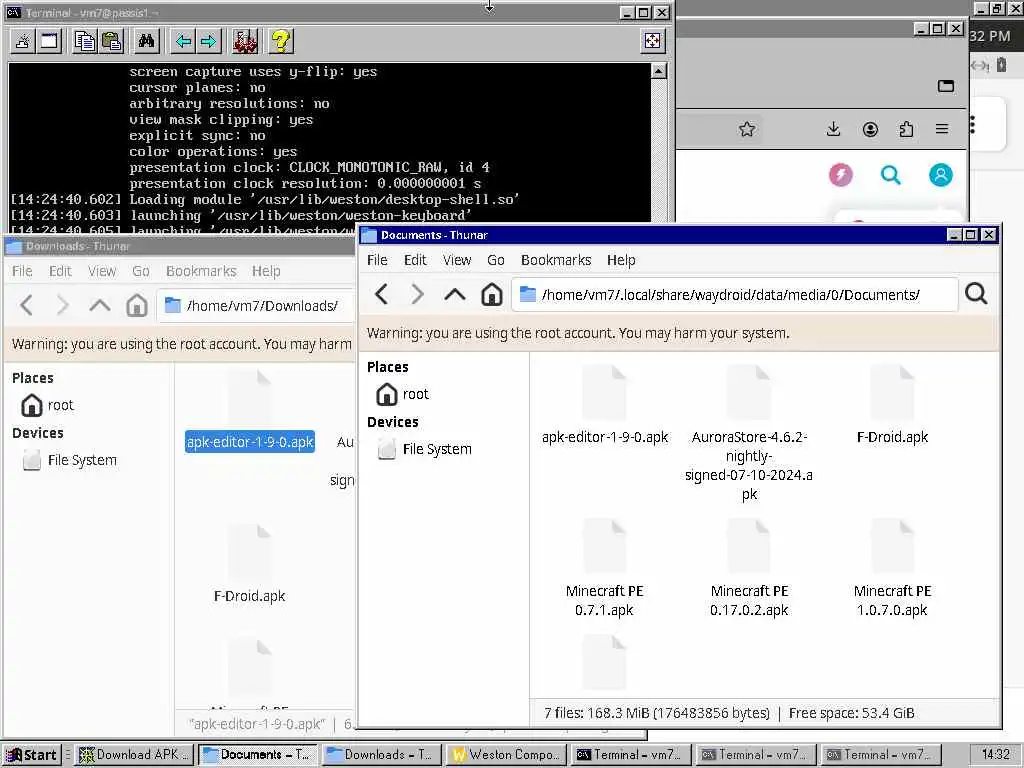Select AuroraStore-4.6.2 nightly apk file
This screenshot has height=768, width=1024.
point(749,434)
